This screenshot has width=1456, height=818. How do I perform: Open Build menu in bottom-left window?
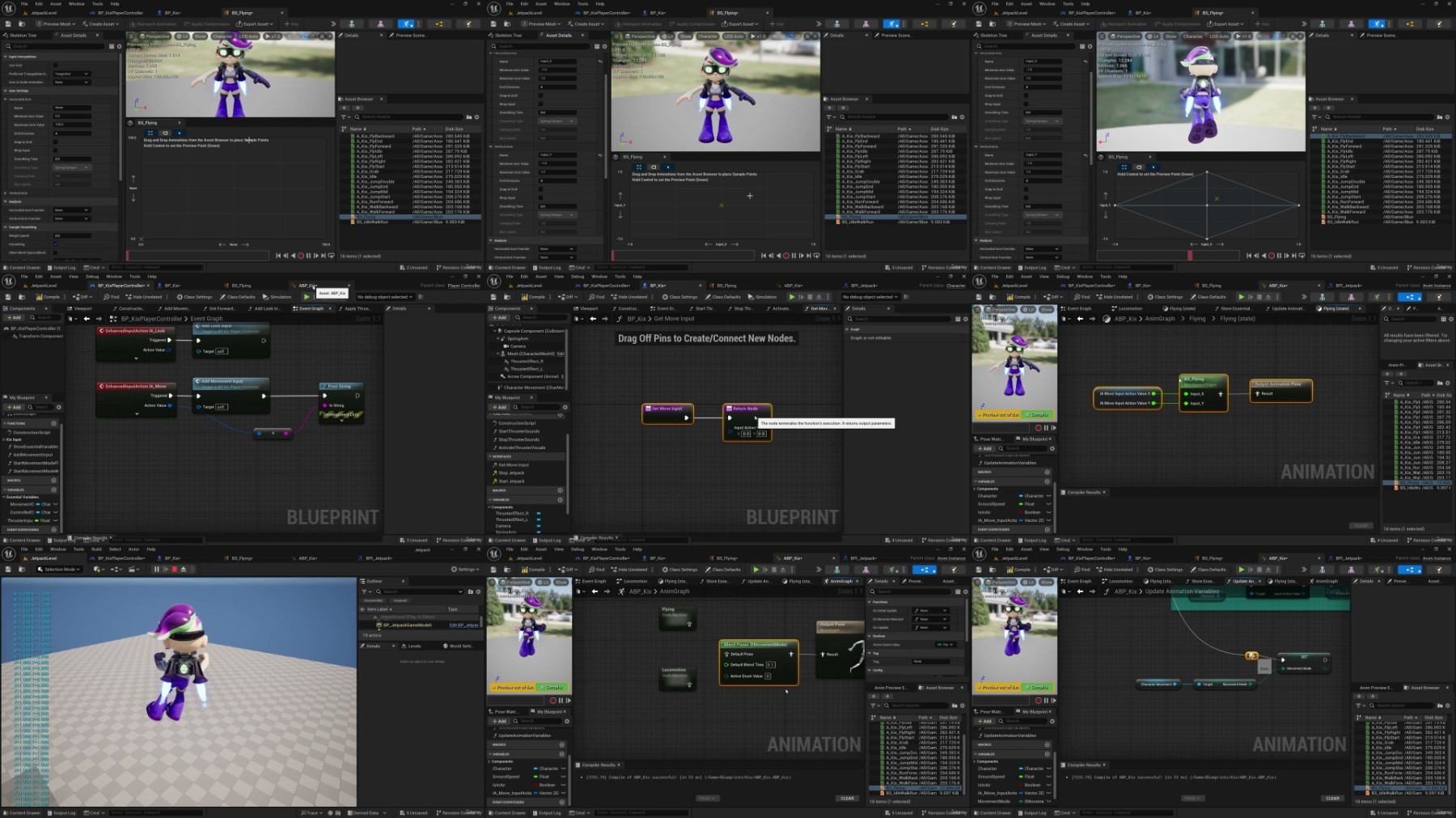point(97,549)
